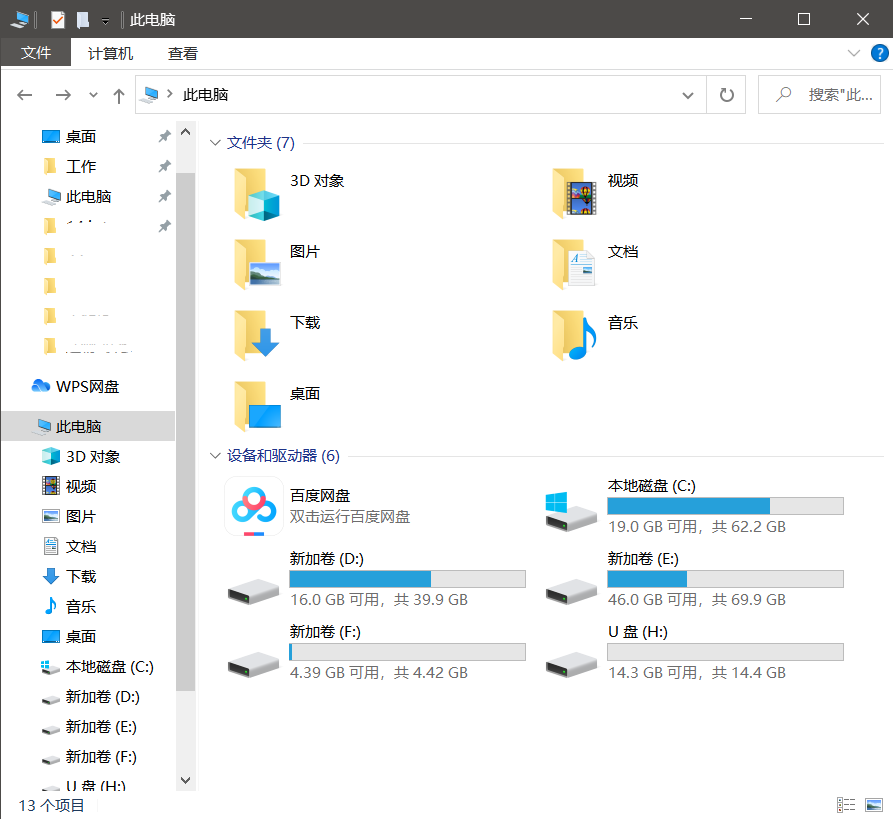This screenshot has width=893, height=819.
Task: Open the 查看 ribbon tab
Action: tap(183, 54)
